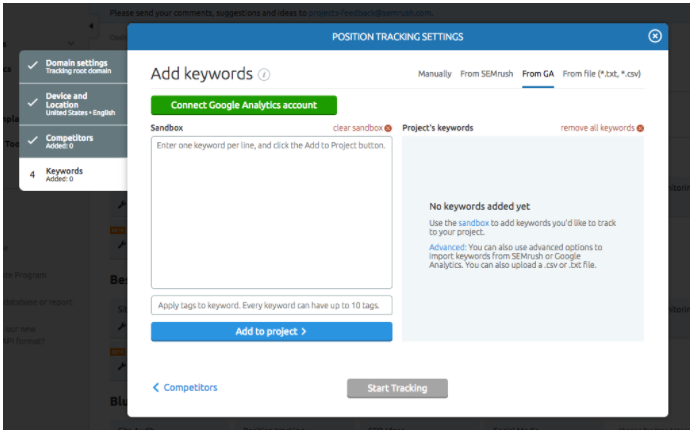This screenshot has width=696, height=434.
Task: Click the No keywords added yet heading
Action: pos(479,206)
